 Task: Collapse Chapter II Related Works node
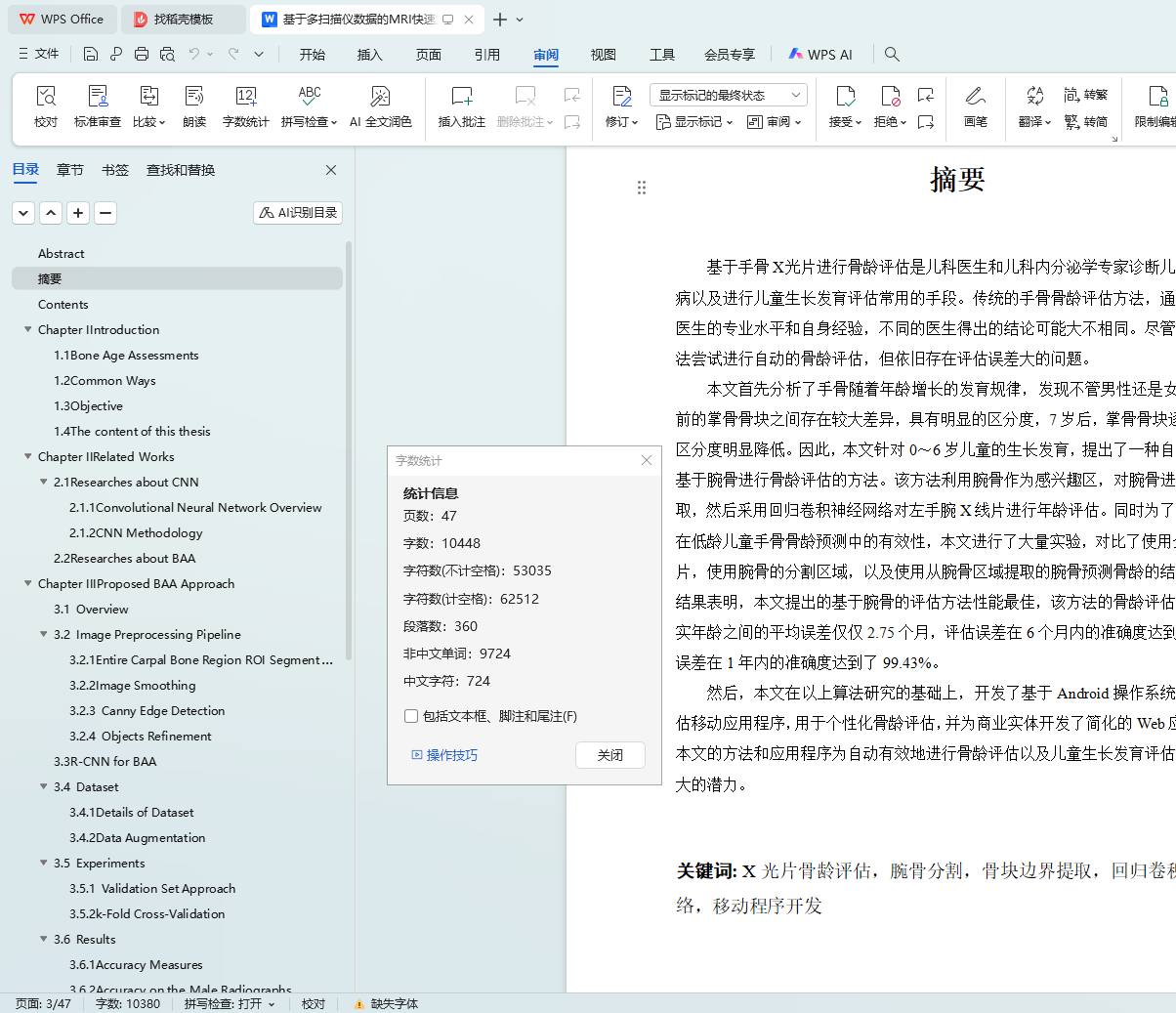click(x=28, y=456)
